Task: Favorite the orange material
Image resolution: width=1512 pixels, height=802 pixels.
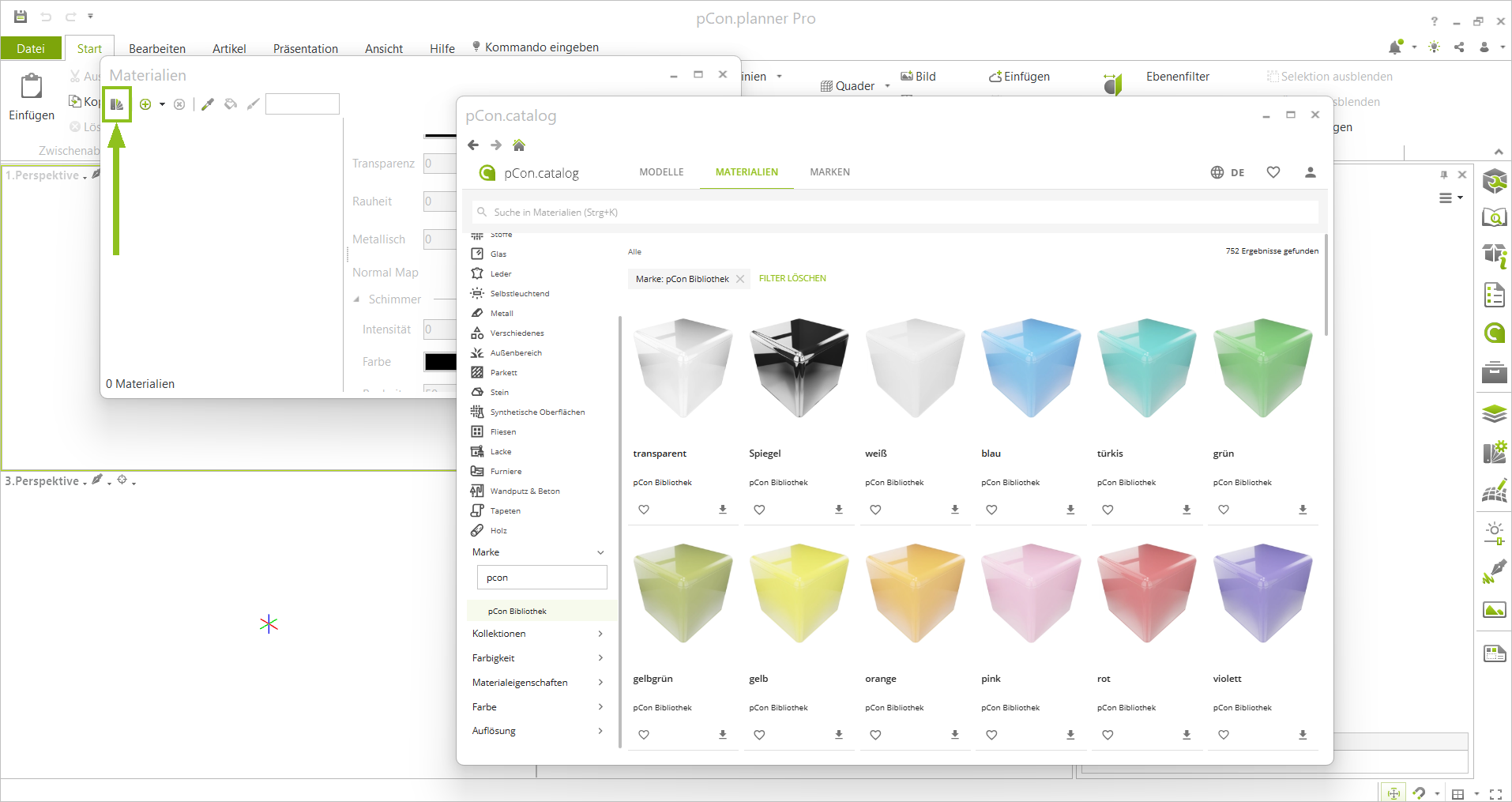Action: 875,735
